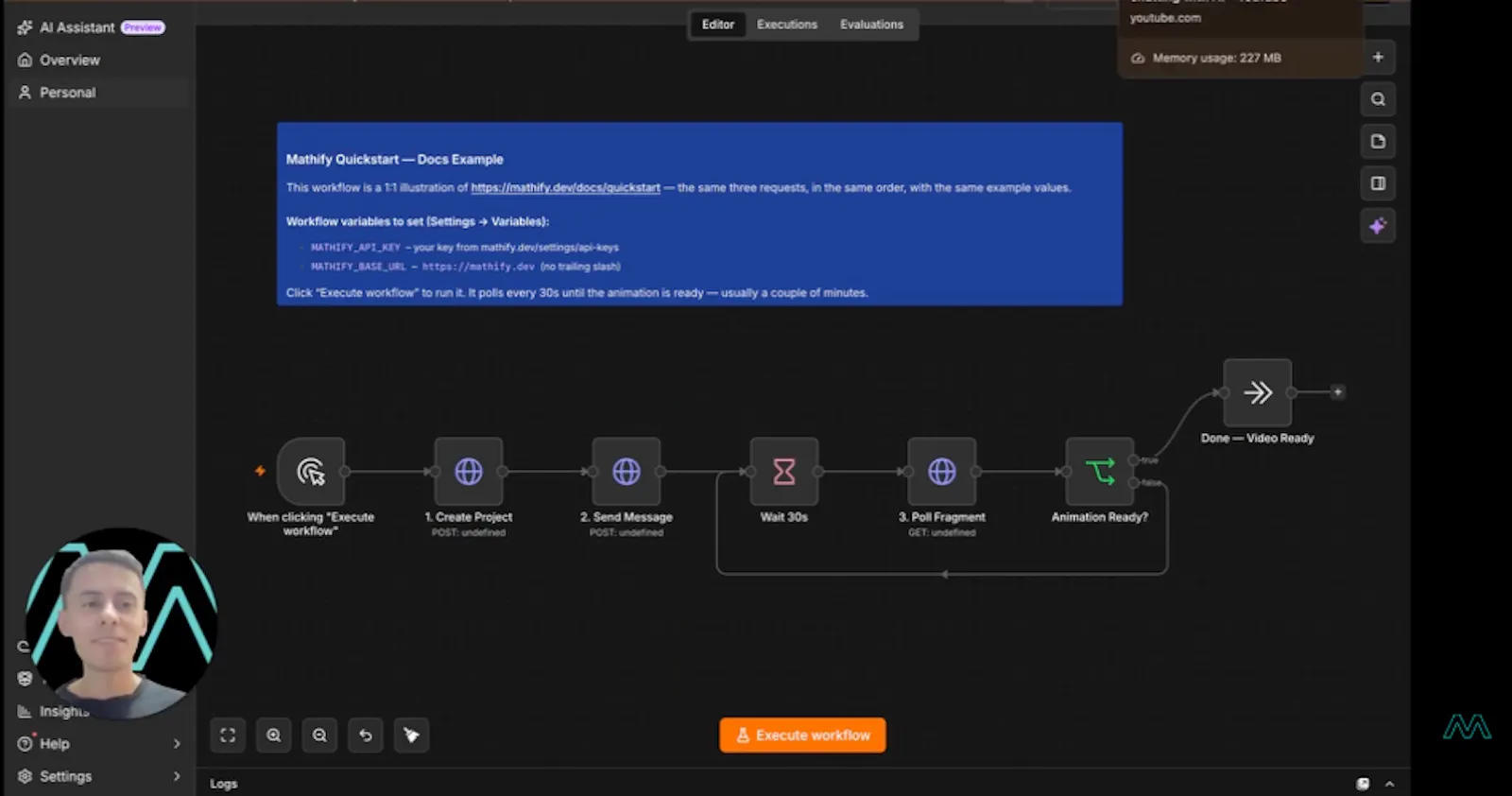Open the mathify.dev/docs/quickstart link
Image resolution: width=1512 pixels, height=796 pixels.
pos(565,187)
